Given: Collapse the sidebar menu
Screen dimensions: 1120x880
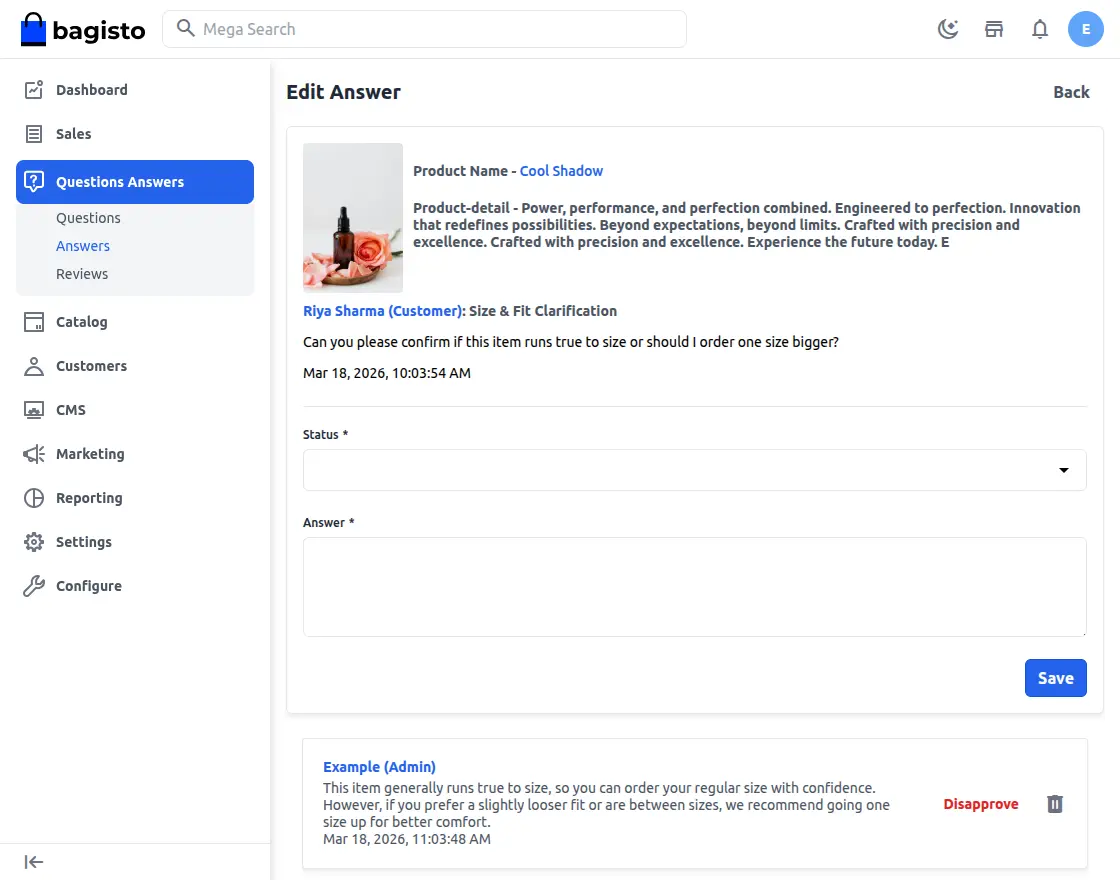Looking at the screenshot, I should pyautogui.click(x=34, y=862).
